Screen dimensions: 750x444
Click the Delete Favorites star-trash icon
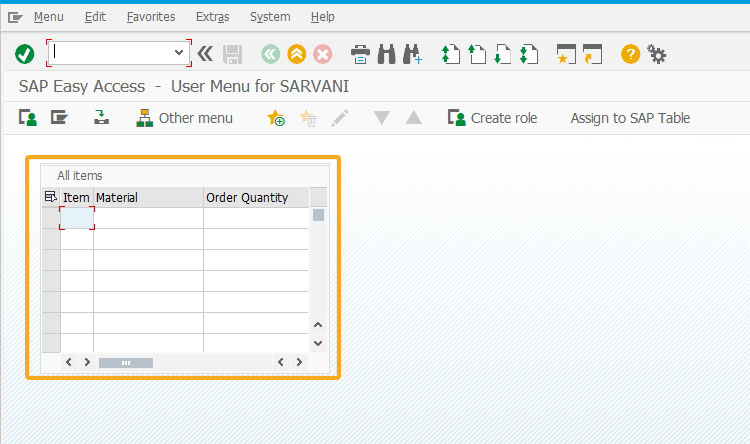click(x=308, y=118)
